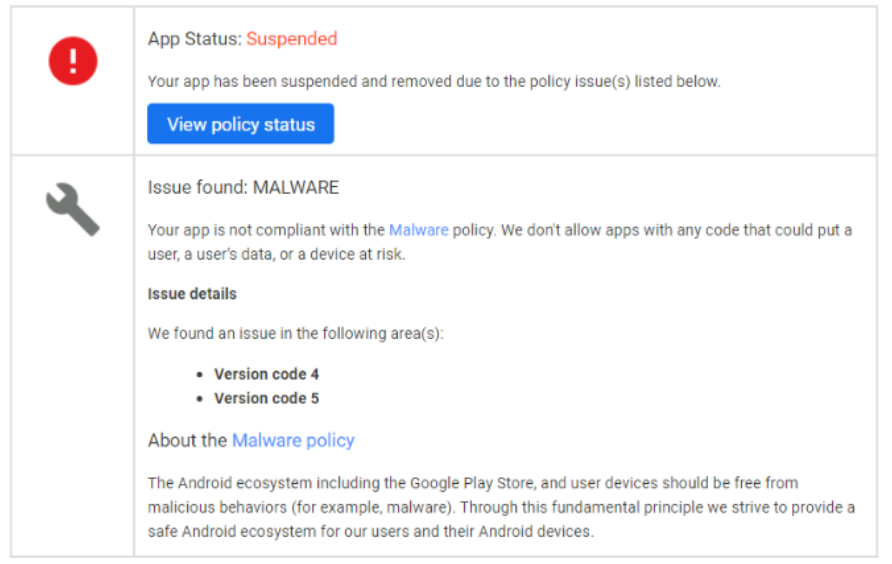Click the bold 'Issue details' subheading
The height and width of the screenshot is (564, 892).
tap(192, 294)
